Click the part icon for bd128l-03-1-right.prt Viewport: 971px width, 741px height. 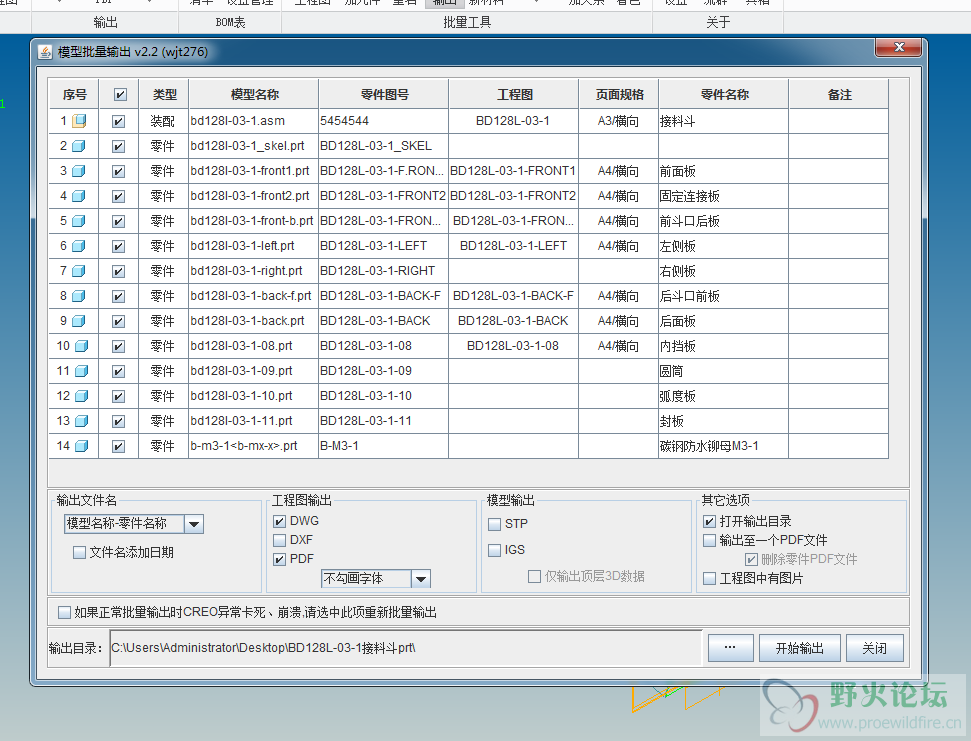click(x=79, y=271)
